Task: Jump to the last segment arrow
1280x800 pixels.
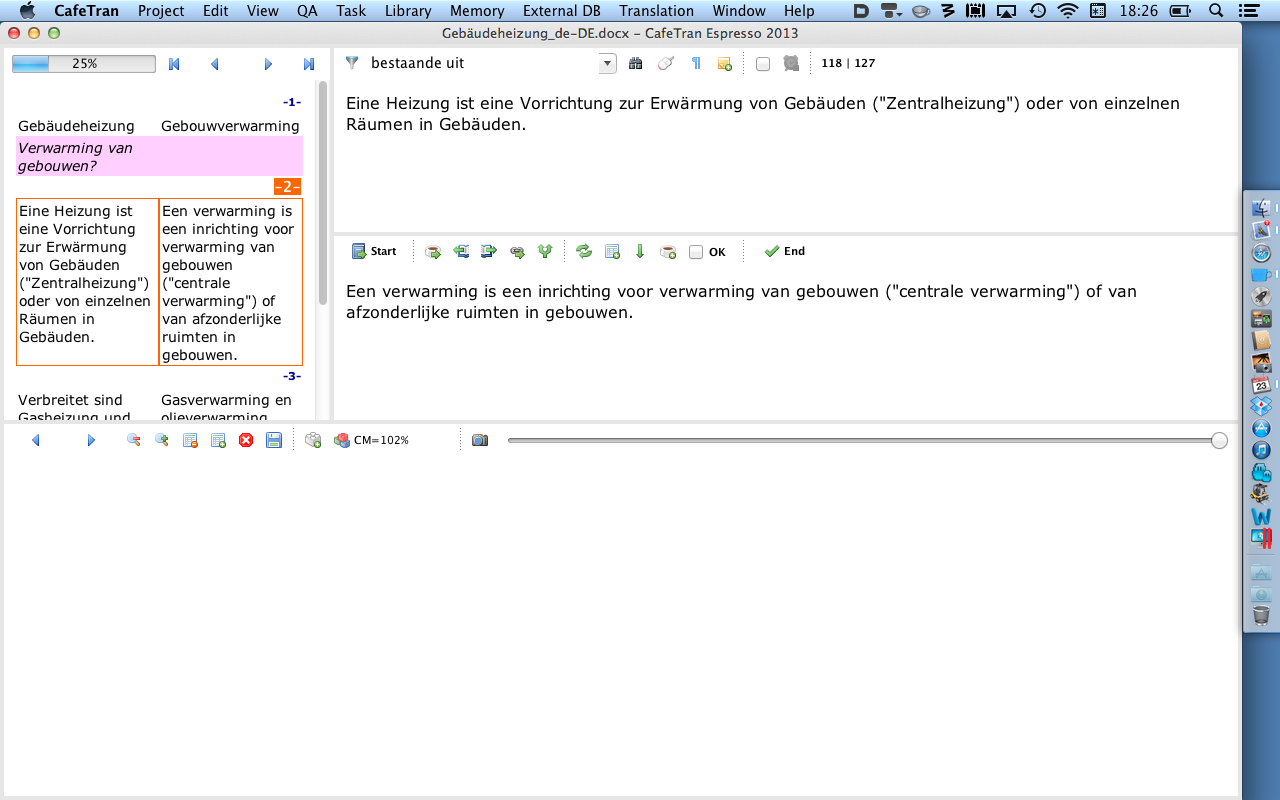Action: [x=309, y=64]
